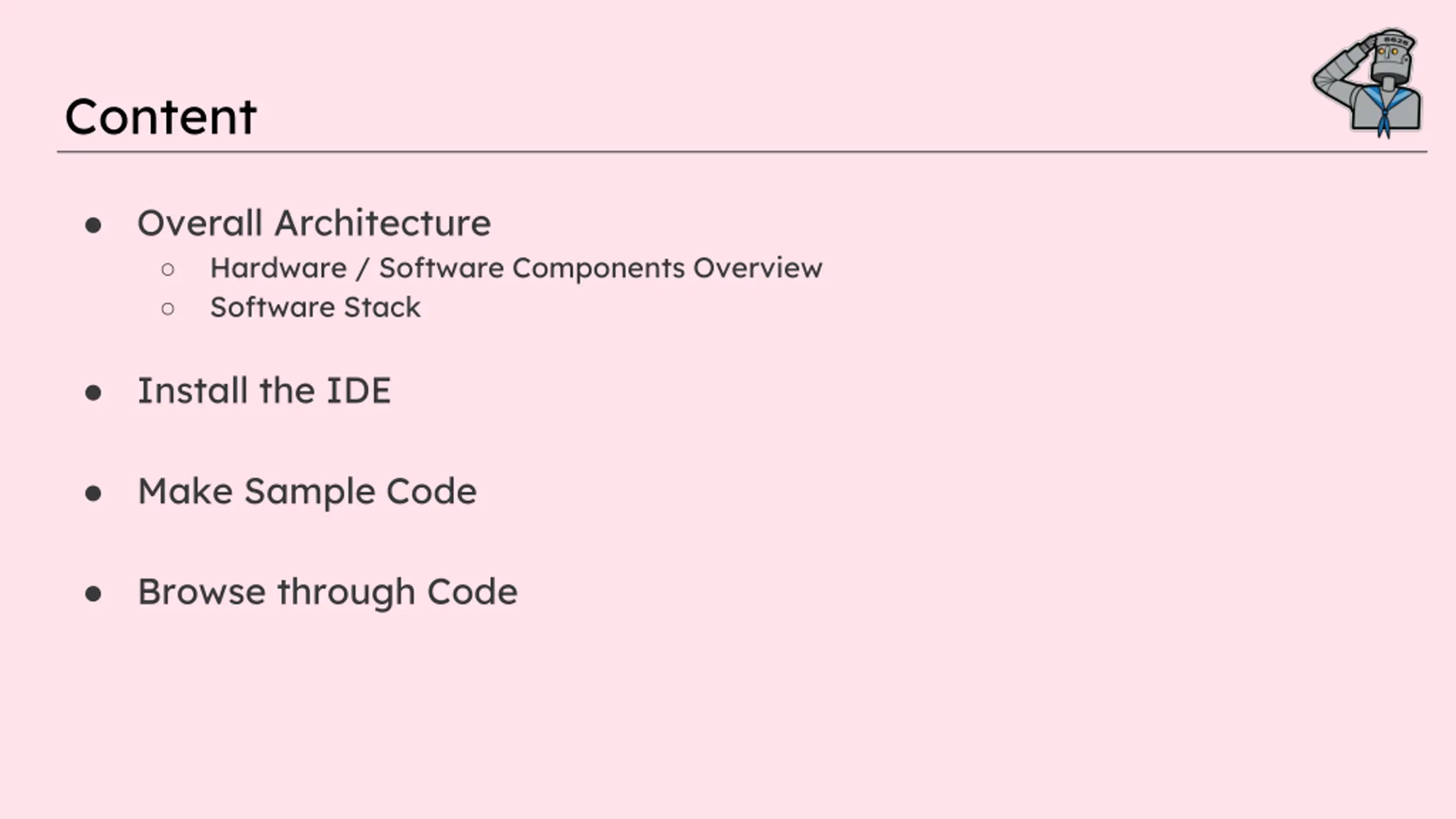This screenshot has width=1456, height=819.
Task: Click the word Overview in first sub-bullet
Action: click(x=758, y=268)
